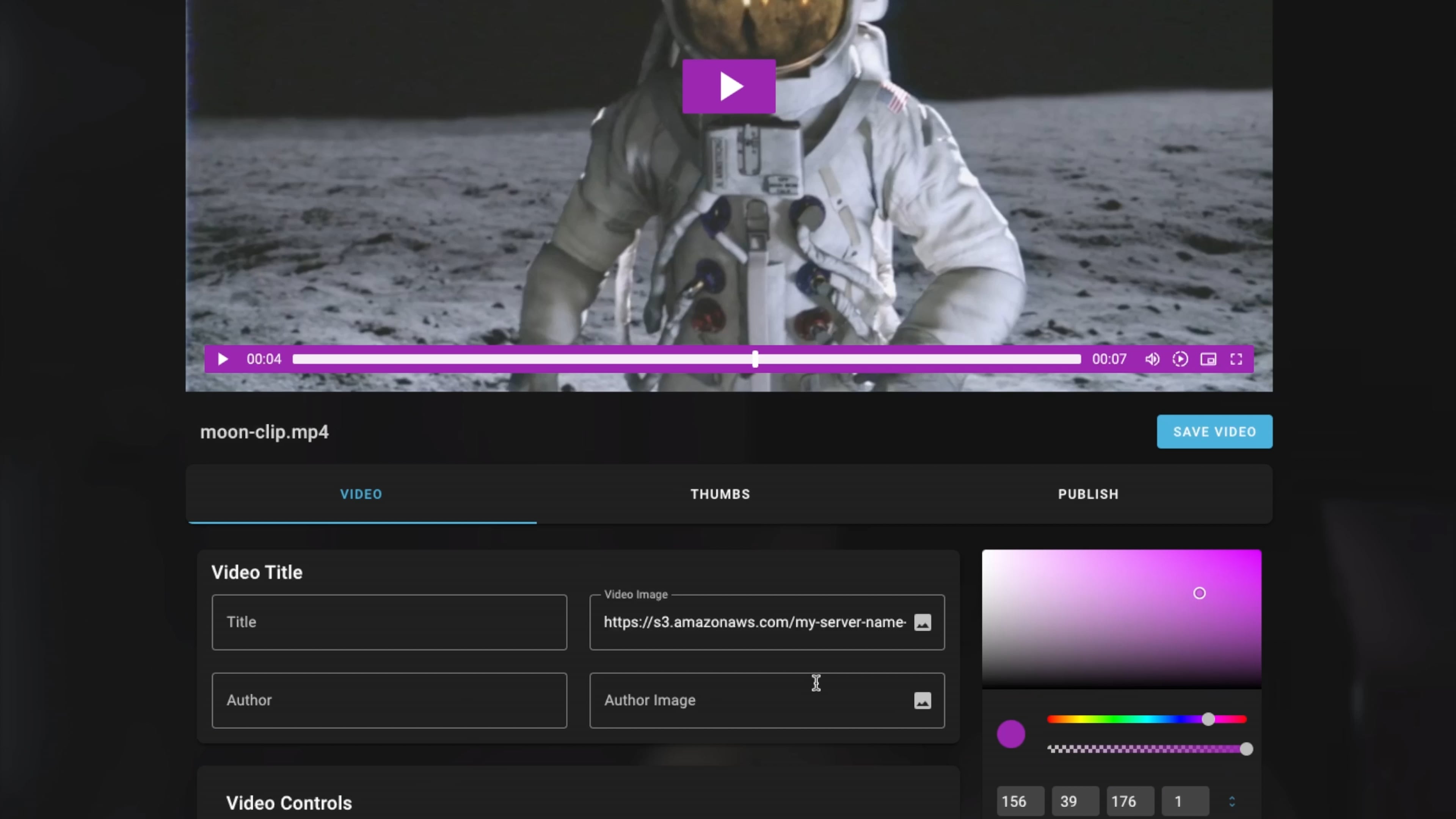The width and height of the screenshot is (1456, 819).
Task: Edit the red value 156 field
Action: (x=1020, y=802)
